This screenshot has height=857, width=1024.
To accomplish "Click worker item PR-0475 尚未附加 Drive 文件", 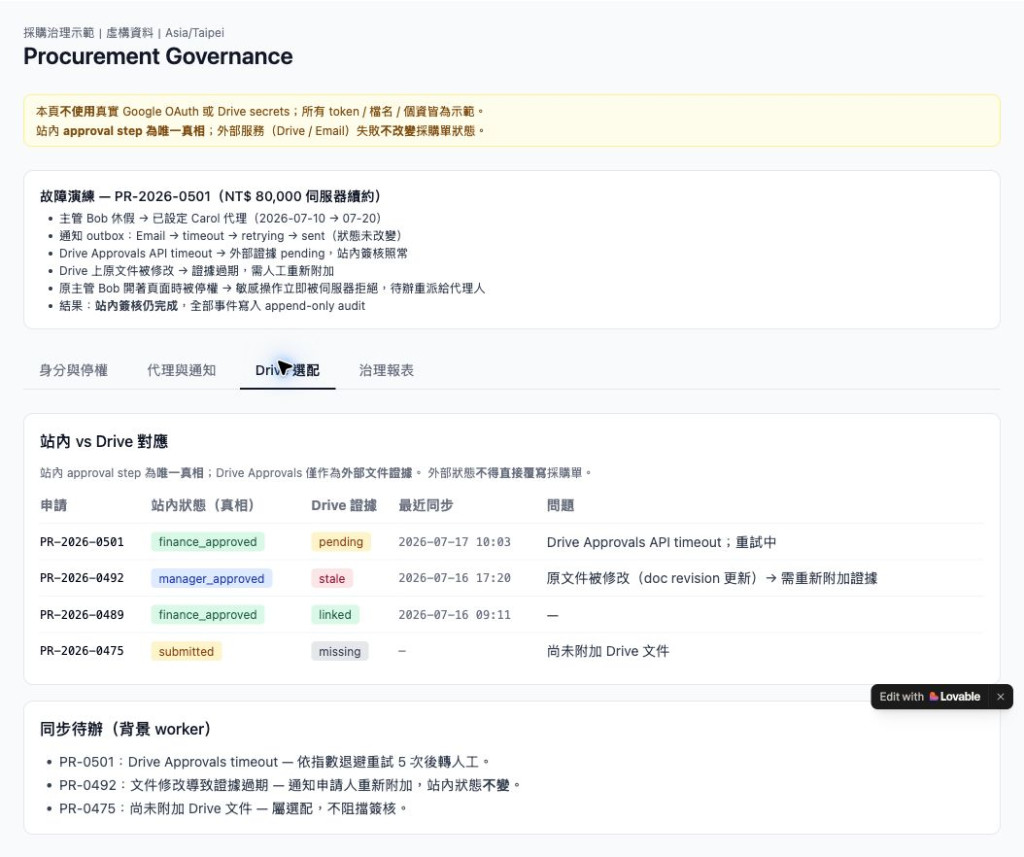I will click(x=233, y=809).
